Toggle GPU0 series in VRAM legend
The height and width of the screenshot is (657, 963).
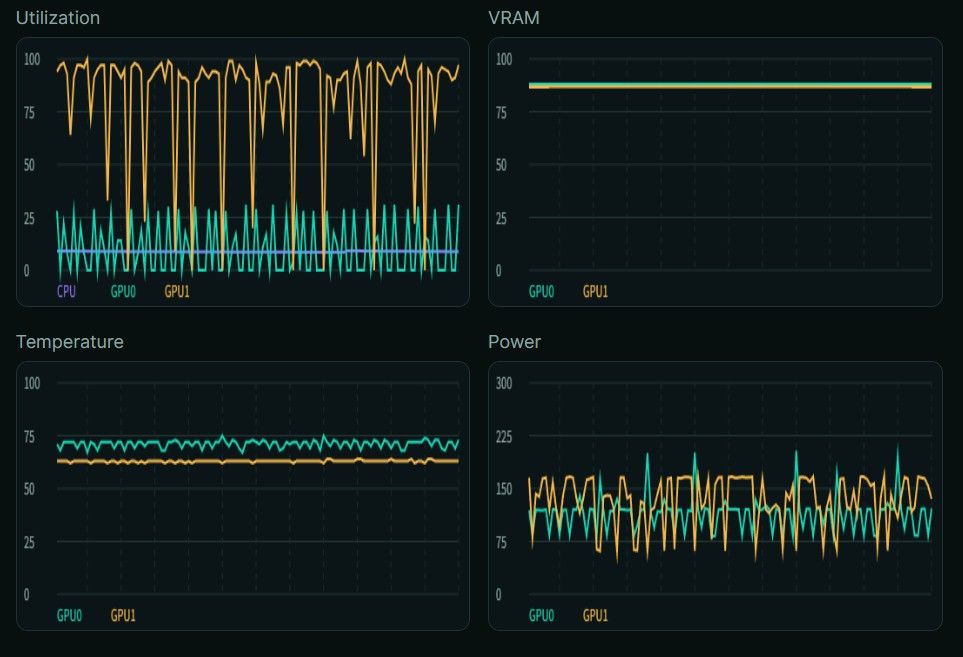click(541, 292)
